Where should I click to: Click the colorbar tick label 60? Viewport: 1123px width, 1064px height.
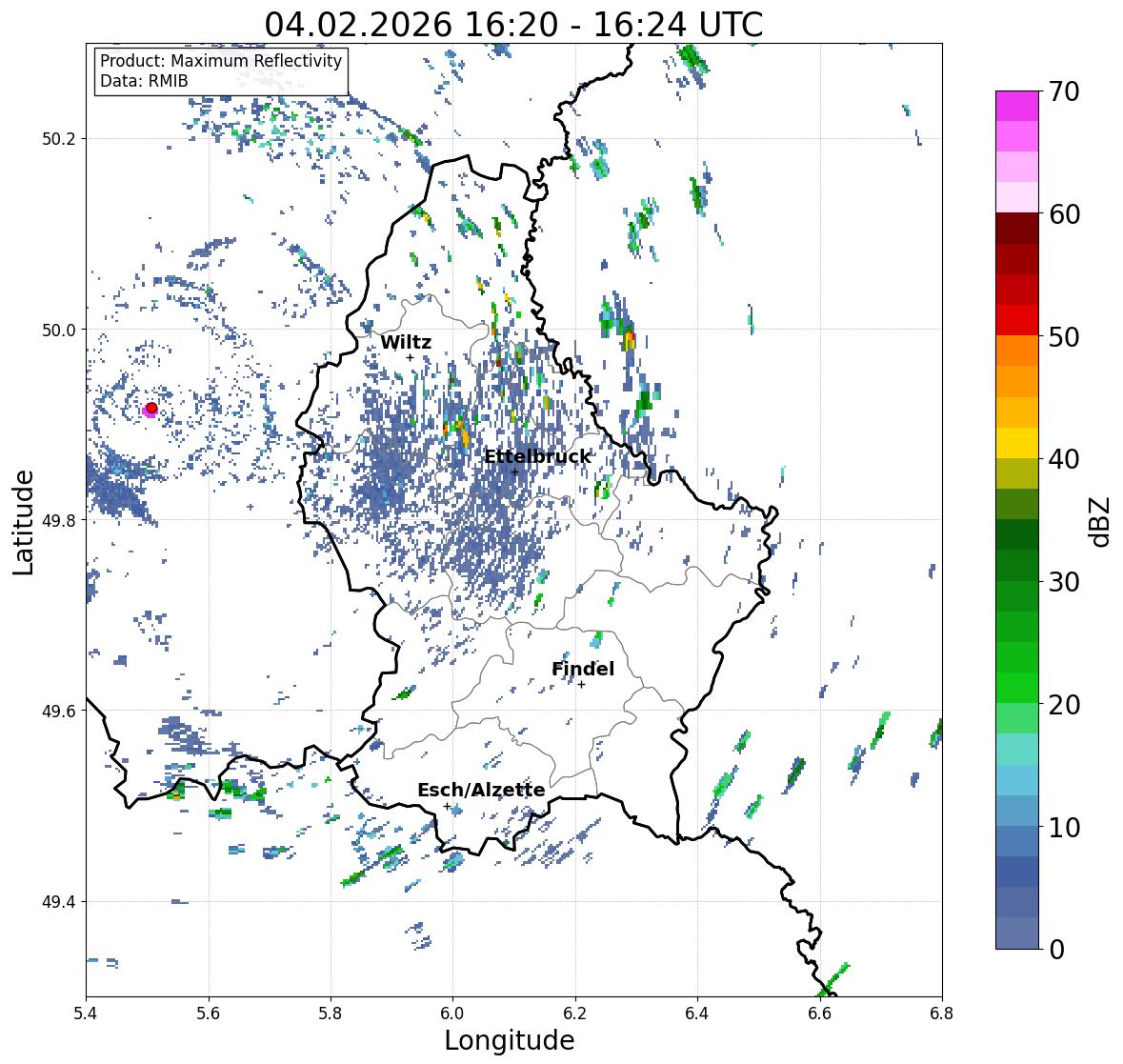coord(1064,214)
